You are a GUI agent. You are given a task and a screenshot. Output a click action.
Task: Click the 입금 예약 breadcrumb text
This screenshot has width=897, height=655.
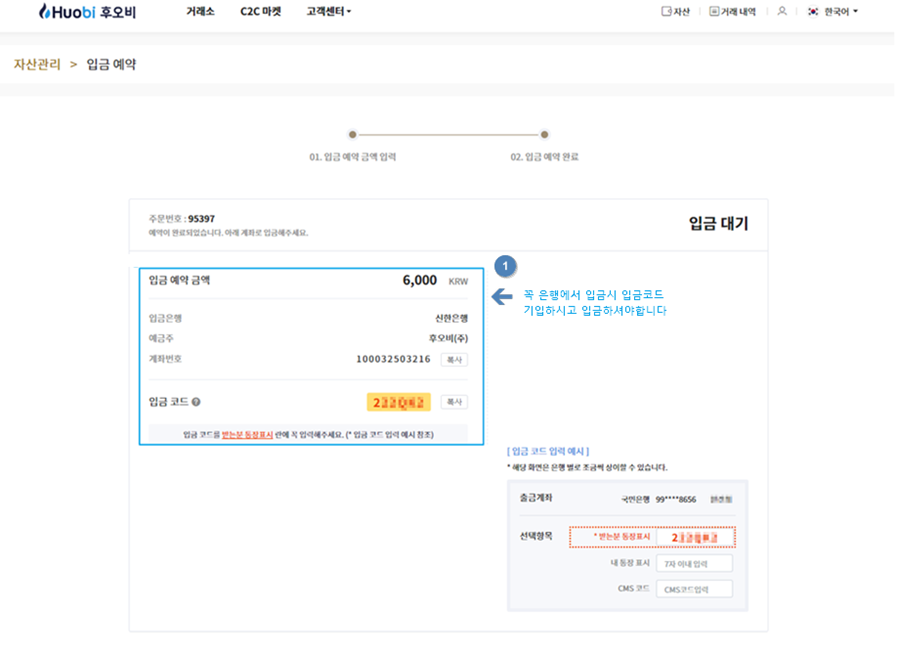112,64
